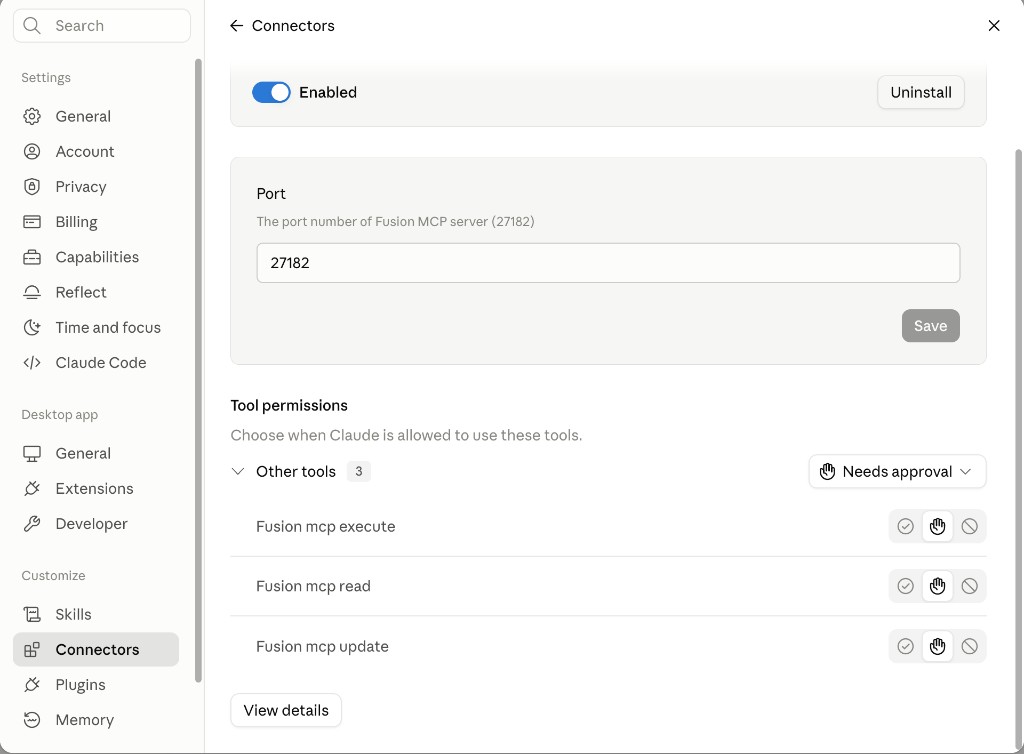Click the View details button
Image resolution: width=1024 pixels, height=754 pixels.
(x=286, y=710)
